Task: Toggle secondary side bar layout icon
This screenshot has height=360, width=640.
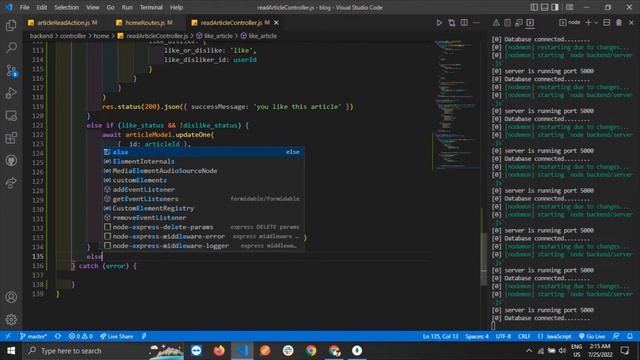Action: [555, 7]
